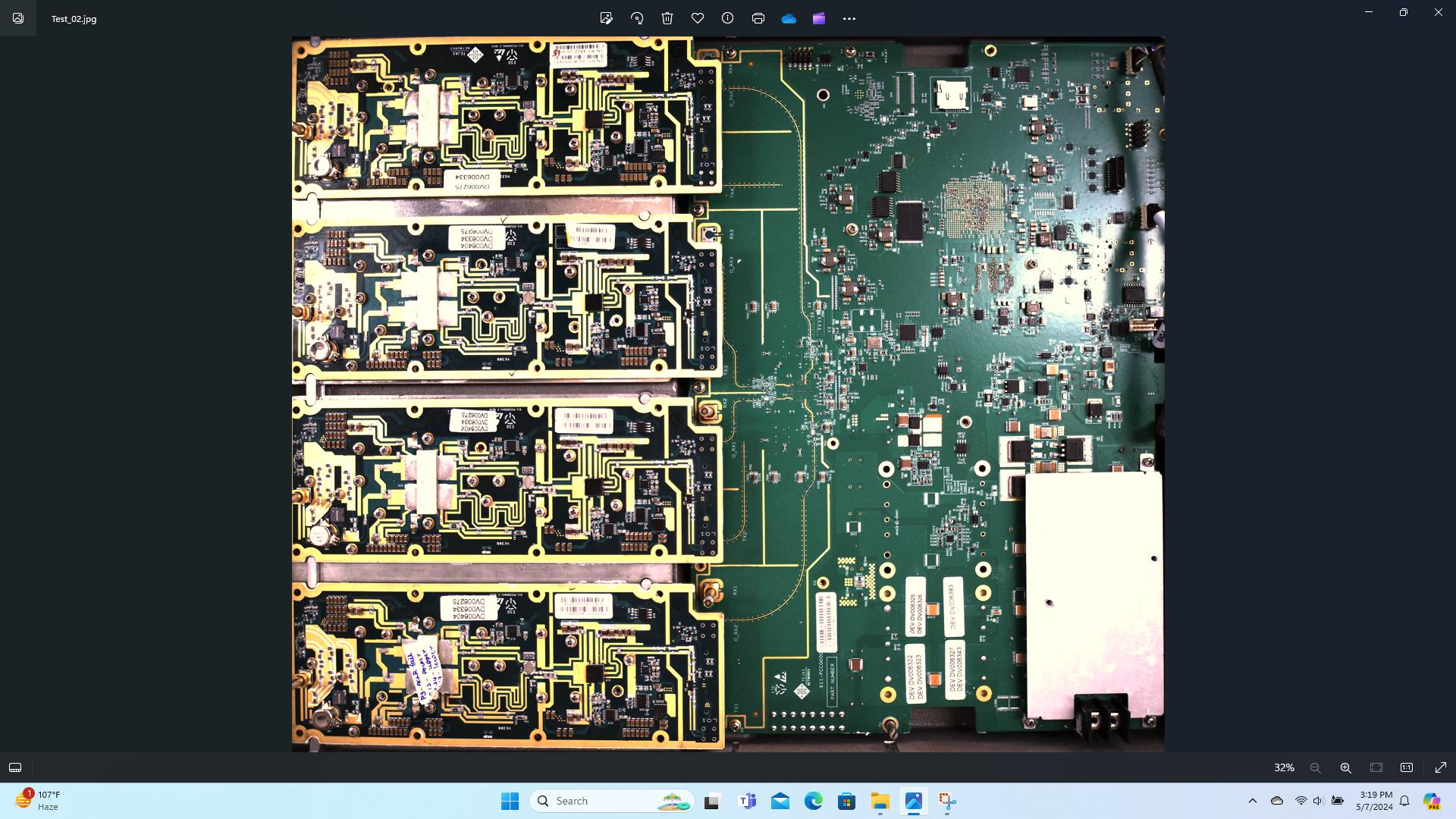Click the taskbar Search box
The image size is (1456, 819).
click(611, 801)
